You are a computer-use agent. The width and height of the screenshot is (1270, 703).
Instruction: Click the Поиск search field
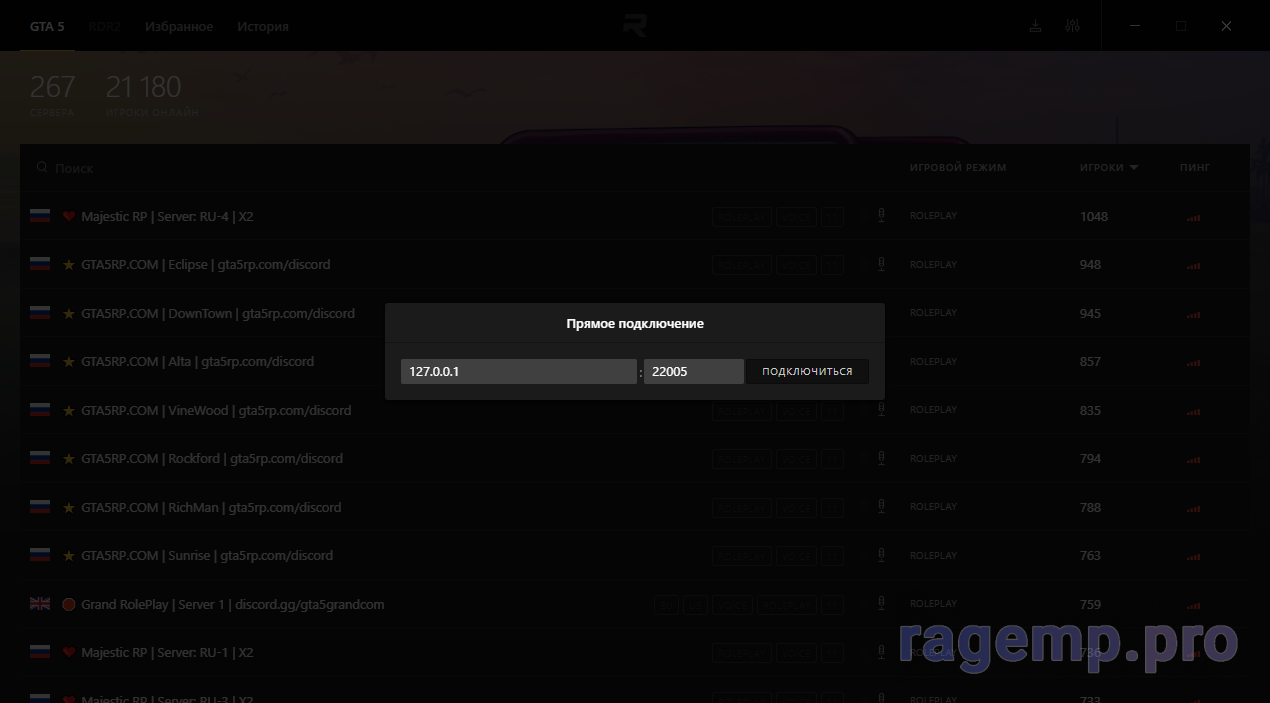(460, 168)
